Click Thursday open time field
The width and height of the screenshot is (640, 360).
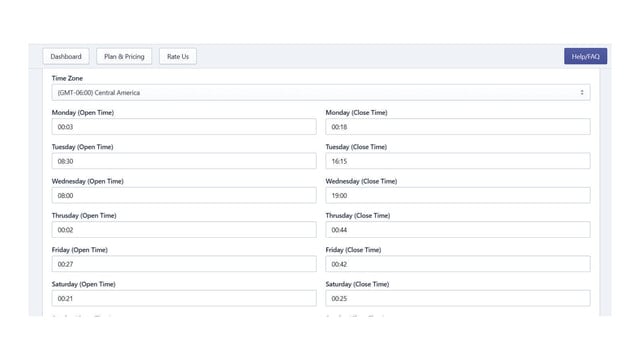click(184, 230)
